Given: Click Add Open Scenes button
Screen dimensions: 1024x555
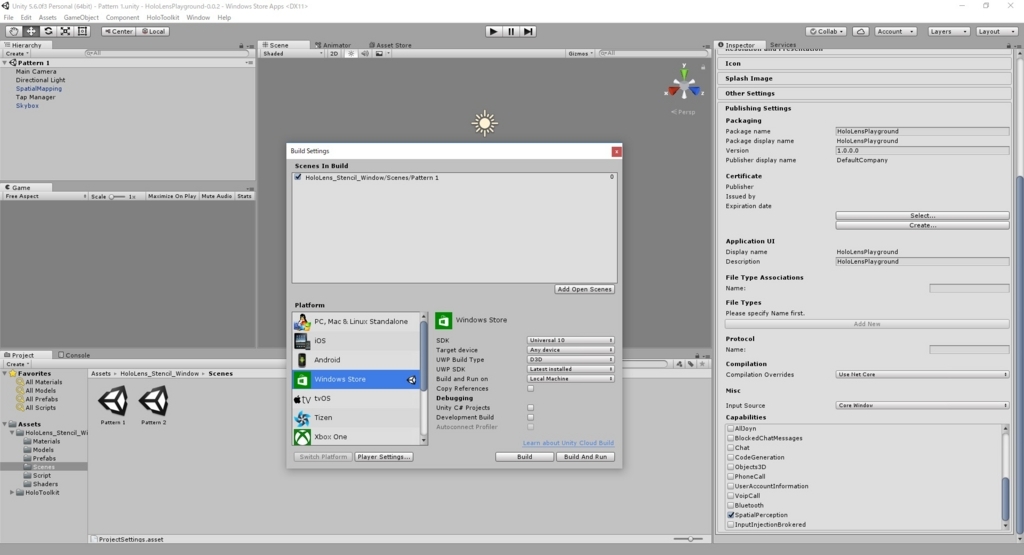Looking at the screenshot, I should 584,289.
